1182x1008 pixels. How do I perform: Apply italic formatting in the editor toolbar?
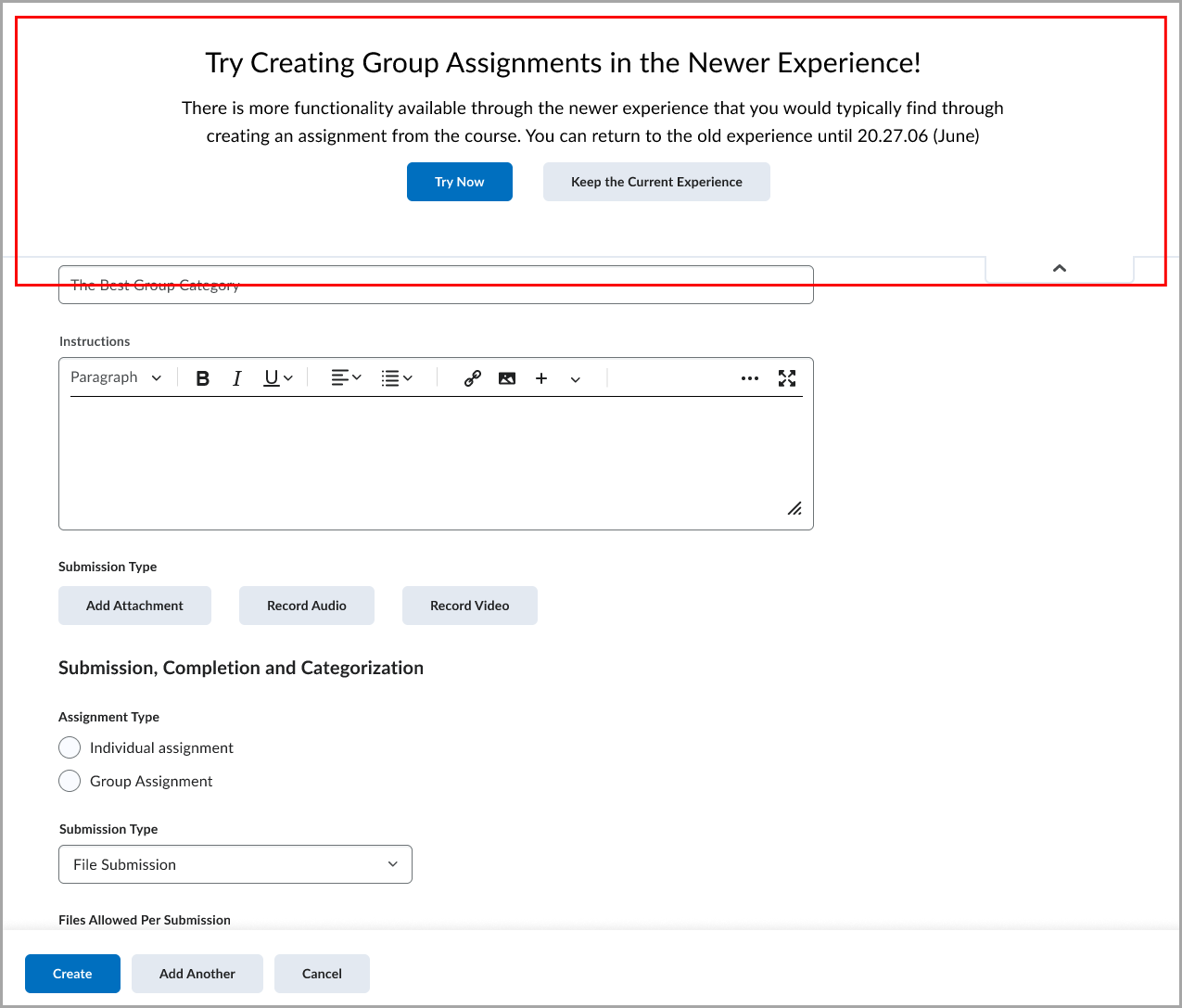[x=237, y=377]
